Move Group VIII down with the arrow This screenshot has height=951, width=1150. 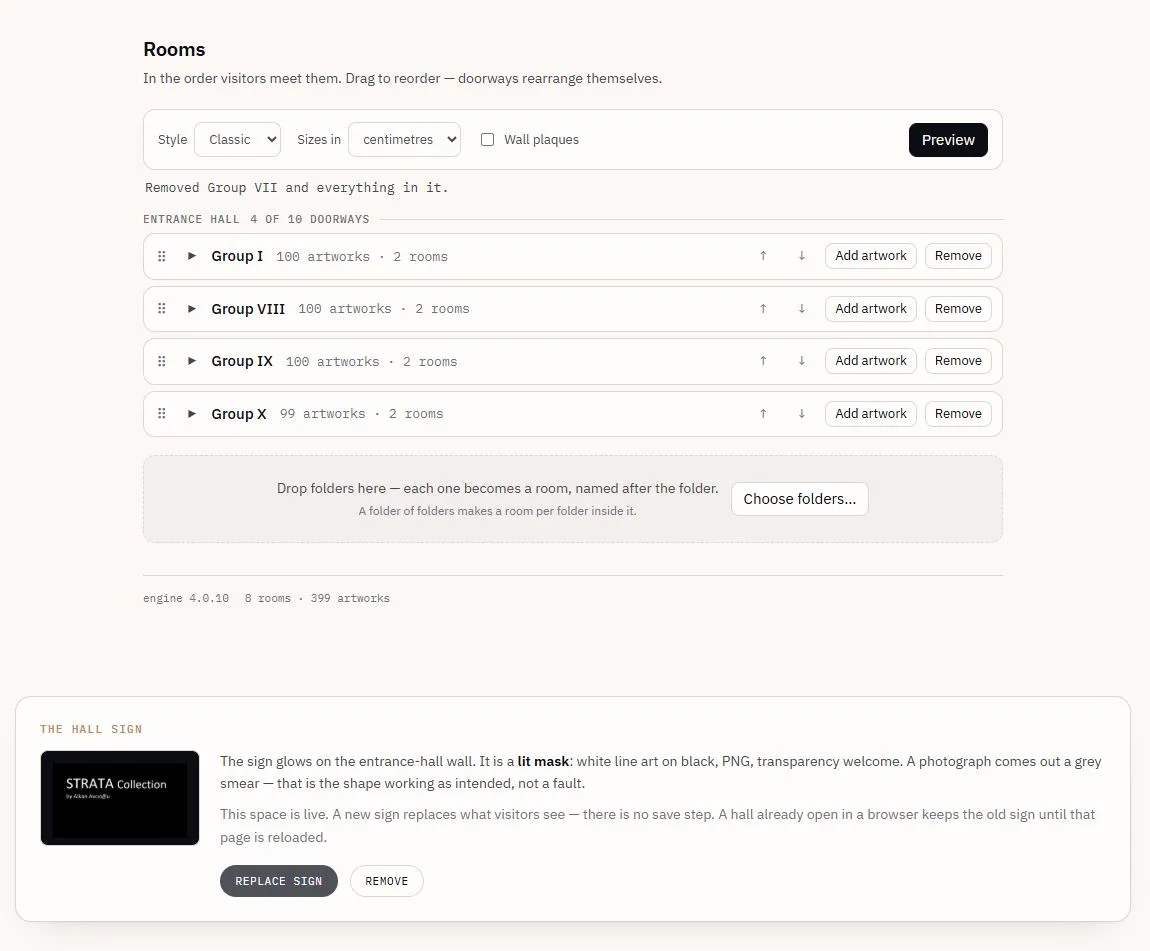point(802,309)
